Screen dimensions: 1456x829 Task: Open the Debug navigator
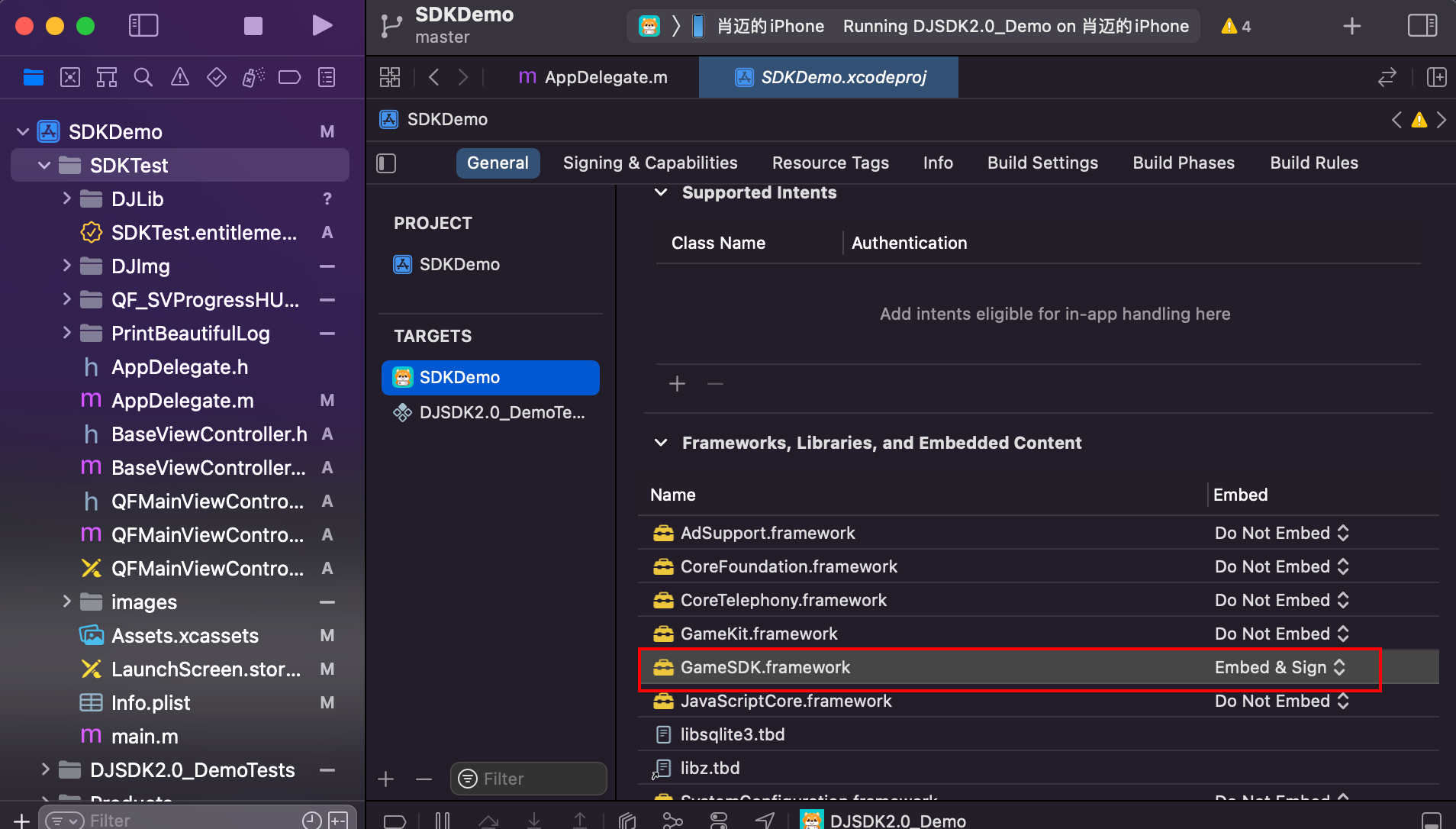[x=253, y=77]
